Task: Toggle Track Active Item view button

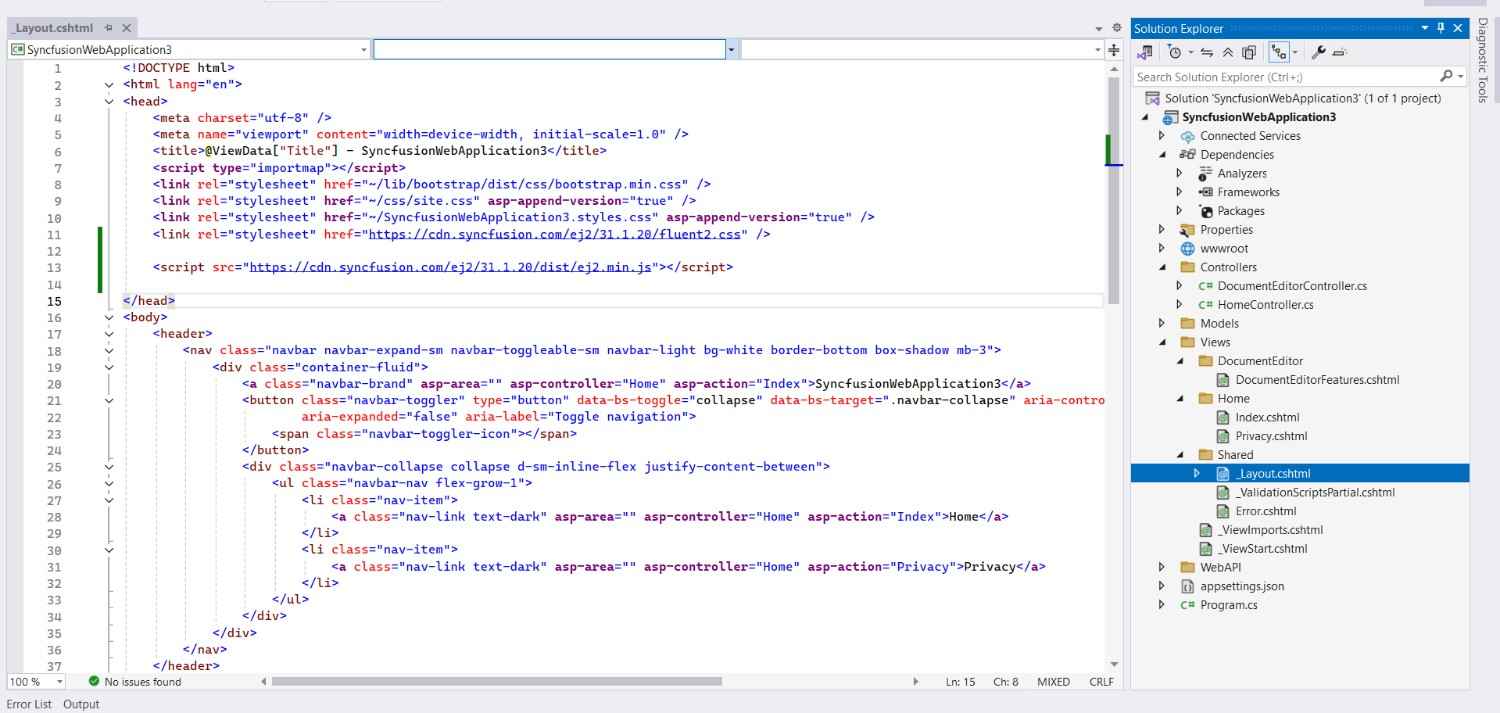Action: pyautogui.click(x=1278, y=52)
